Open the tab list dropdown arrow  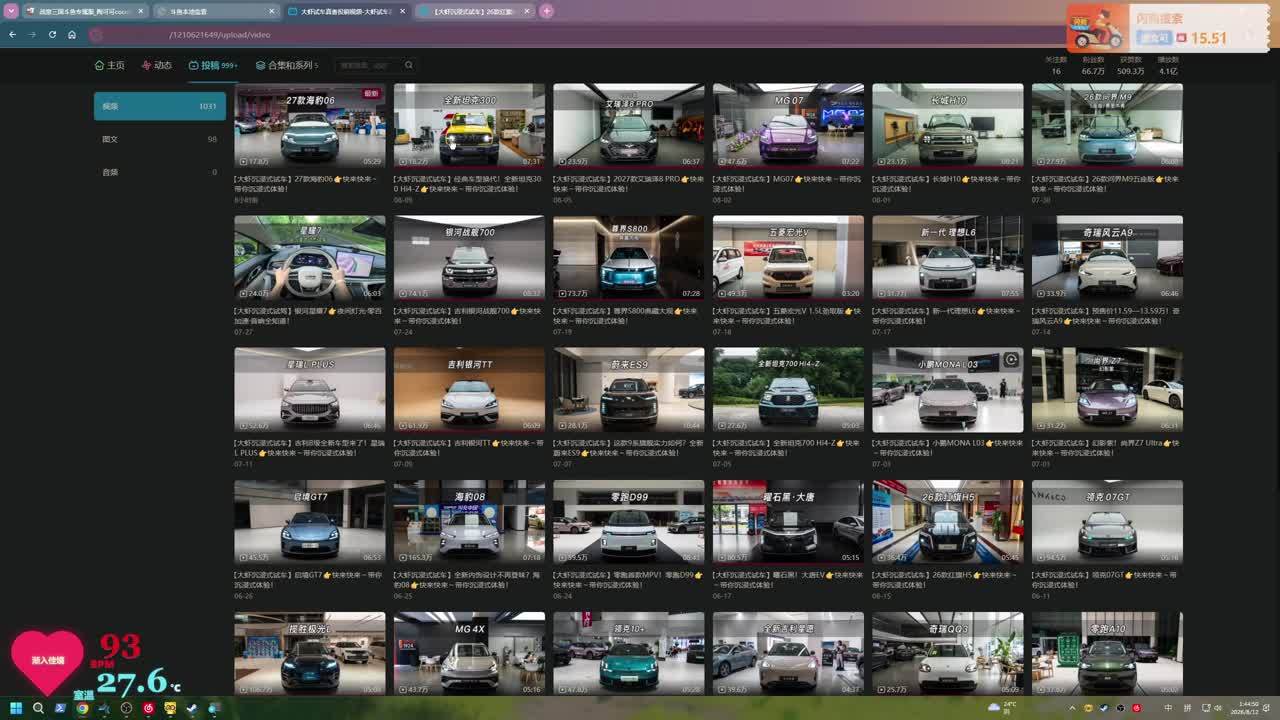tap(12, 11)
